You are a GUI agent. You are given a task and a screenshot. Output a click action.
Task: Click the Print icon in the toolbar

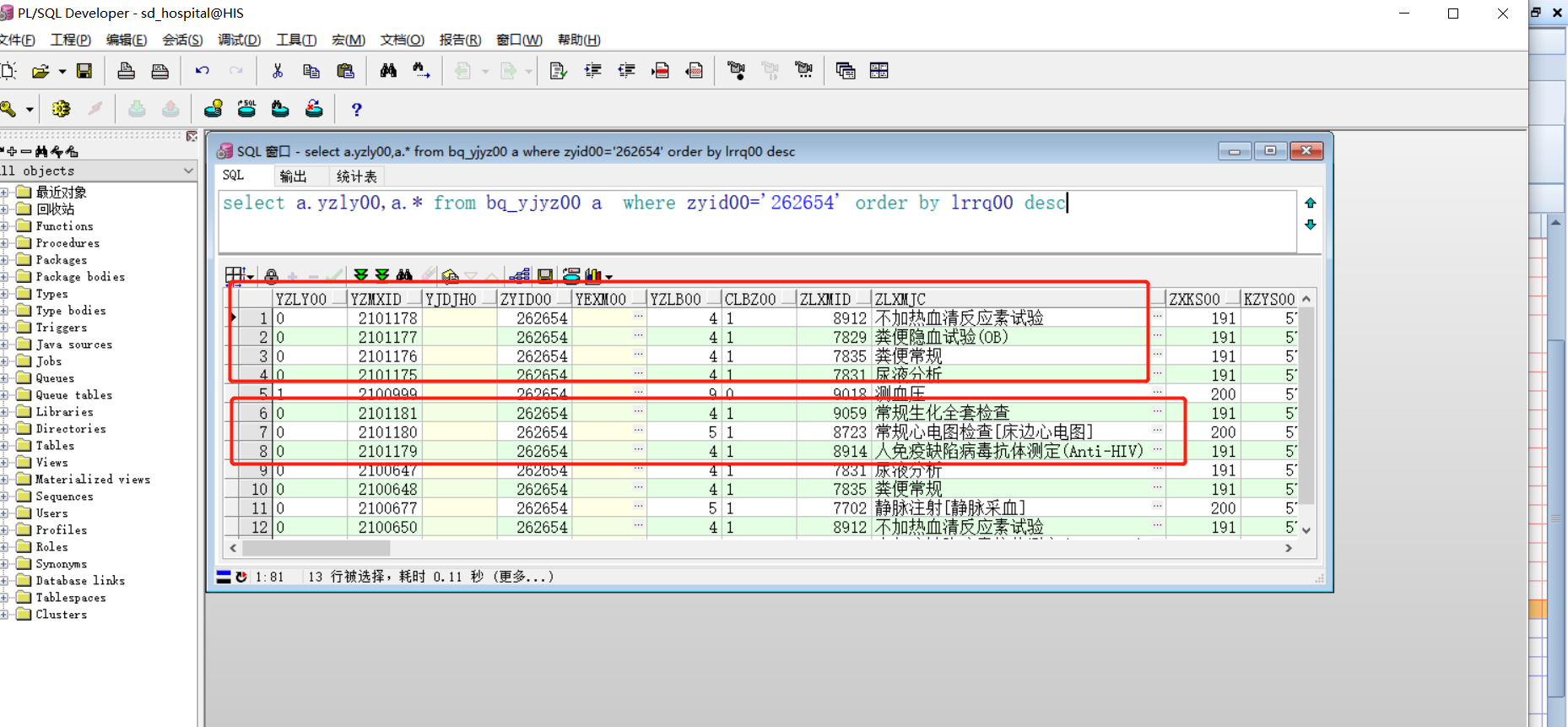pos(126,71)
